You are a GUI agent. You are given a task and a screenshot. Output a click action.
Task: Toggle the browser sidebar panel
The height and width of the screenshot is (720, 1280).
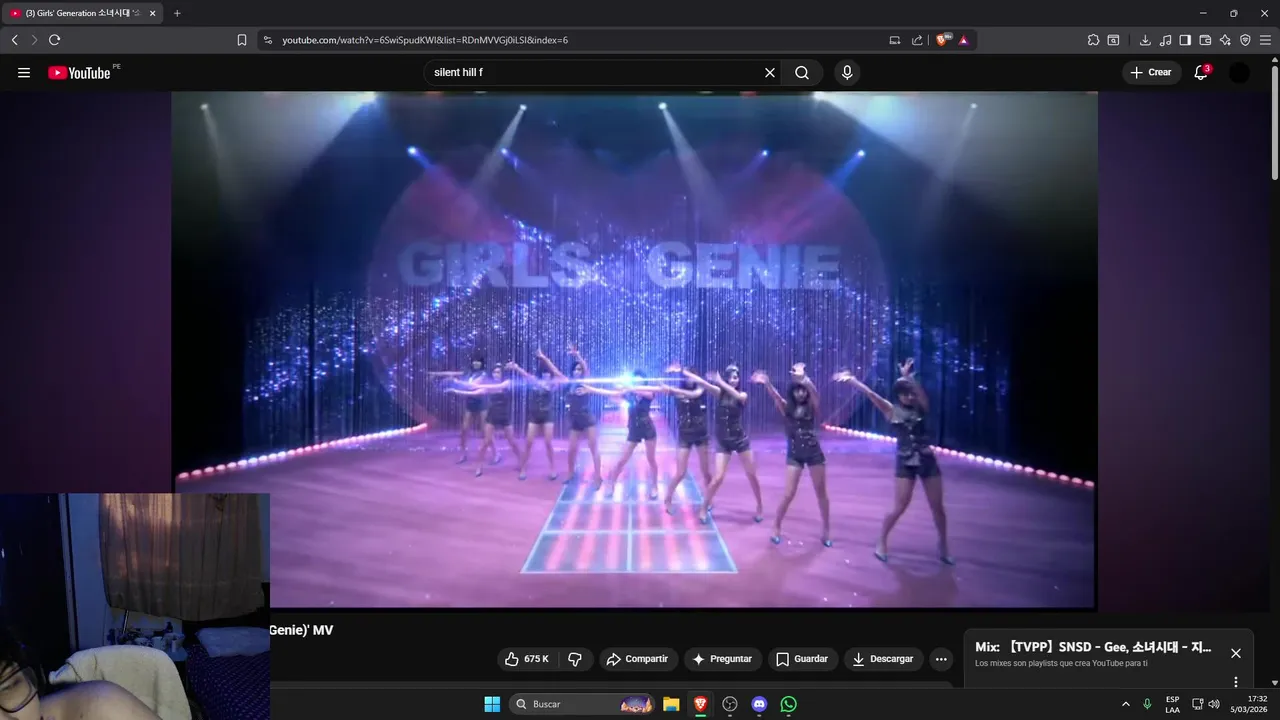click(1185, 40)
